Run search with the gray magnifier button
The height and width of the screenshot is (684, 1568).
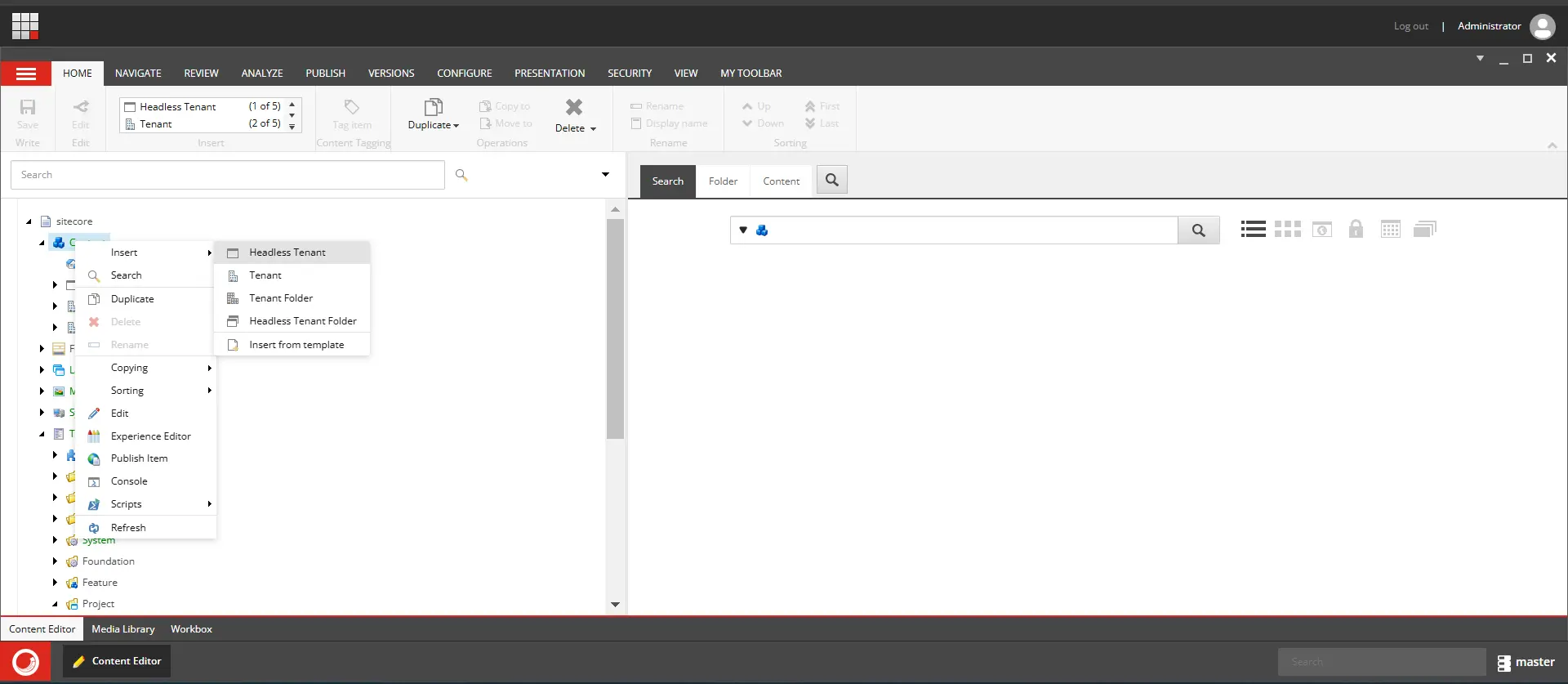pyautogui.click(x=1198, y=230)
